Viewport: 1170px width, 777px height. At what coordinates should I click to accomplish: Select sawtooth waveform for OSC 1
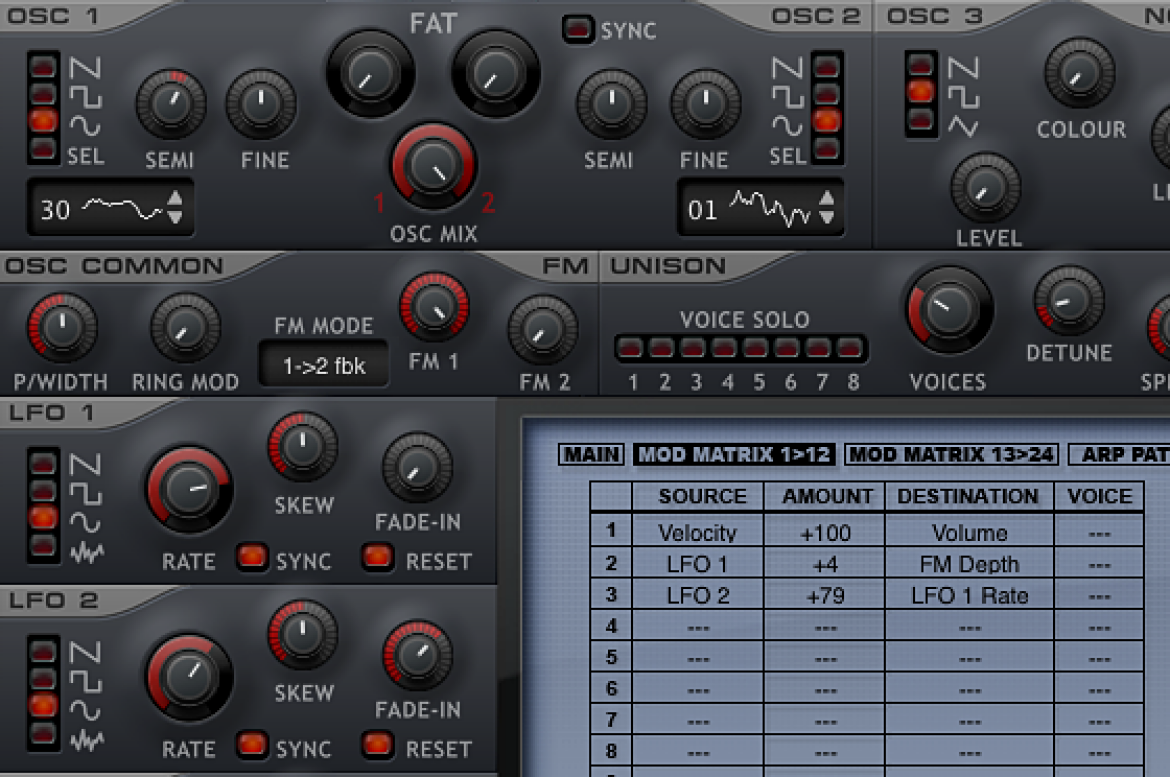[43, 67]
